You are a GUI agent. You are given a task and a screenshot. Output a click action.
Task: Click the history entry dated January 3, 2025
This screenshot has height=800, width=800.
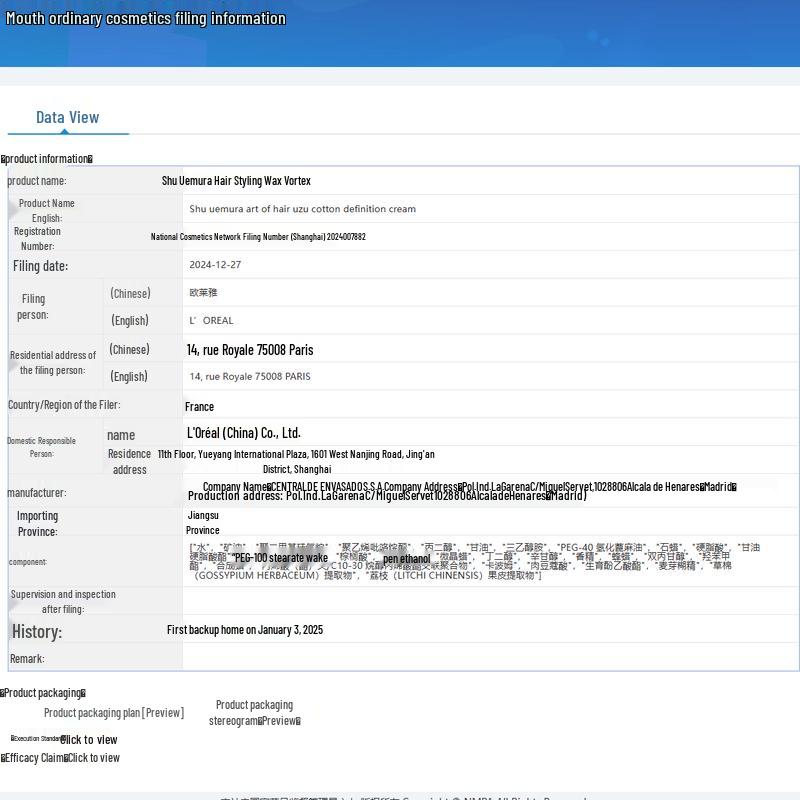[x=245, y=630]
